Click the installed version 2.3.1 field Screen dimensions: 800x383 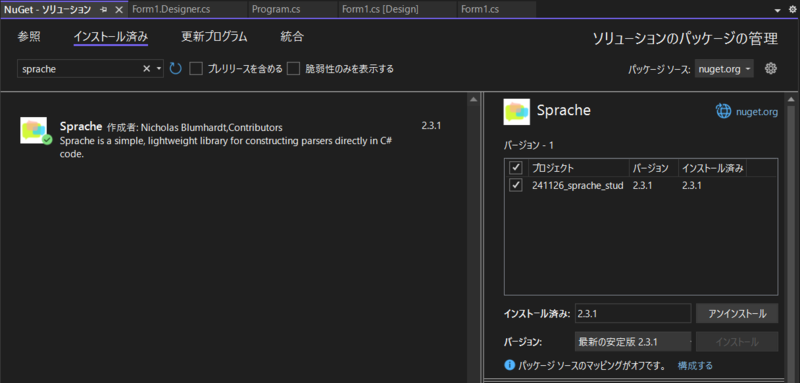[x=633, y=314]
